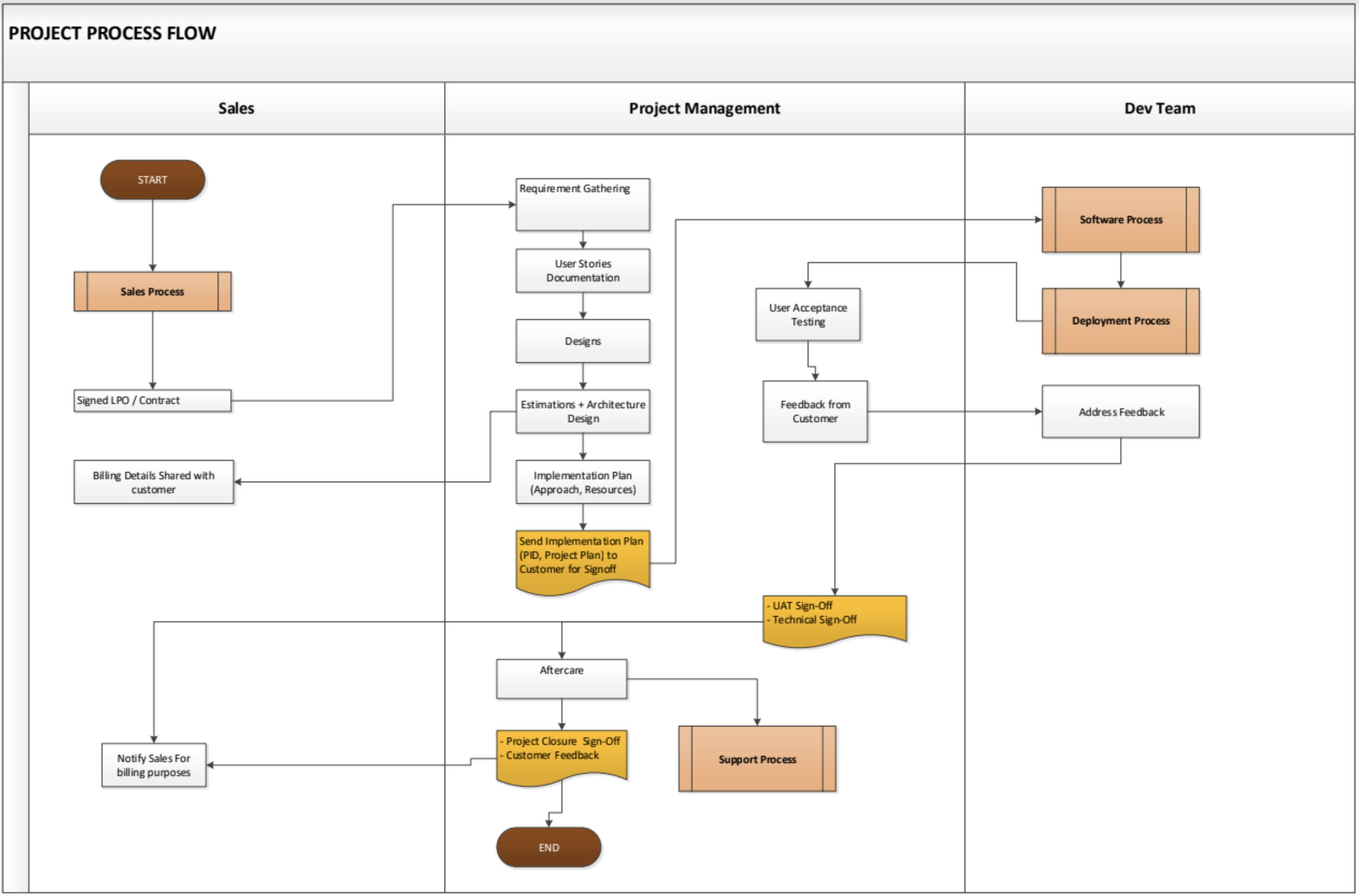Select the User Stories Documentation box

click(583, 271)
